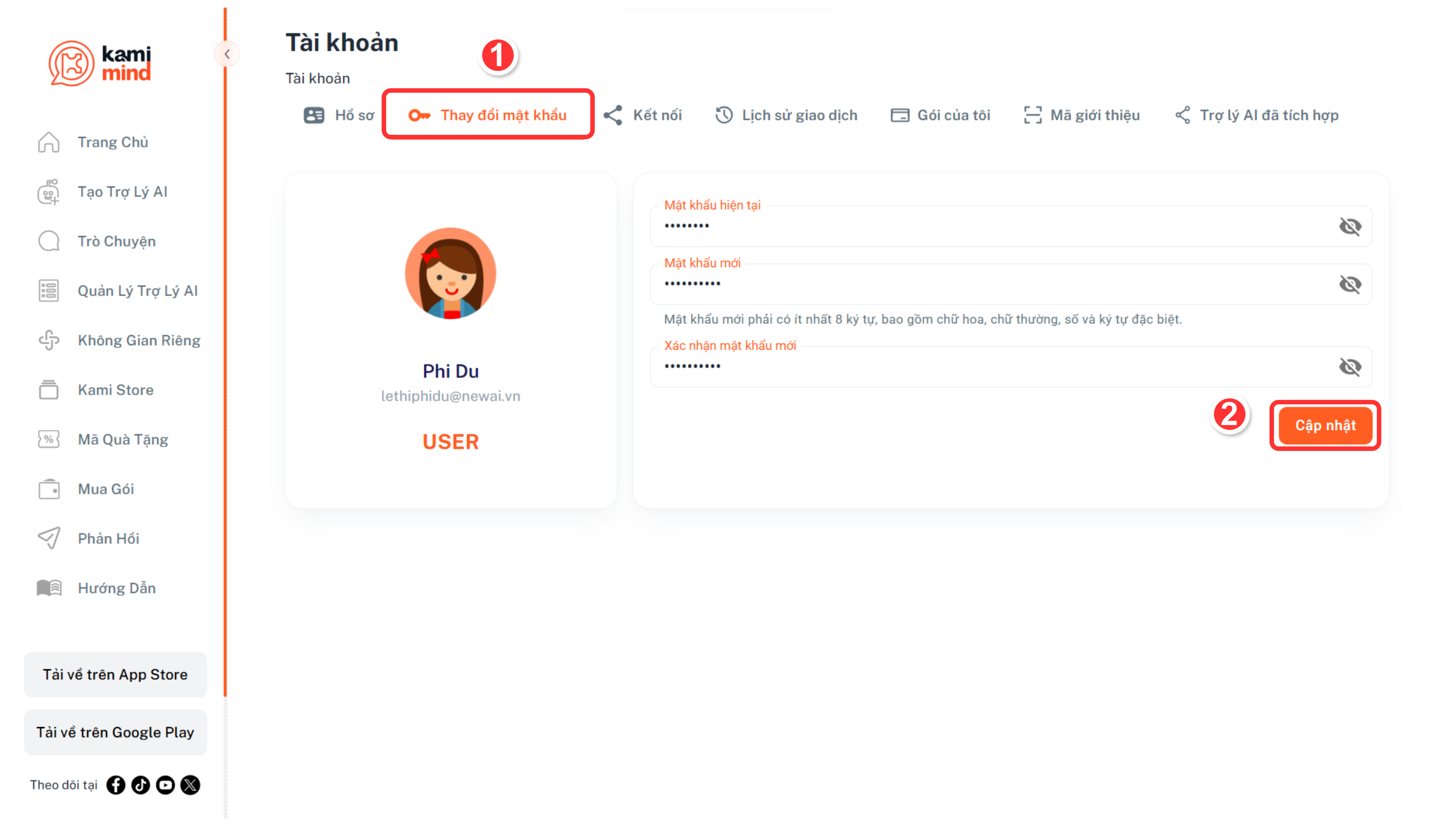Switch to the Hồ sơ tab

coord(339,115)
